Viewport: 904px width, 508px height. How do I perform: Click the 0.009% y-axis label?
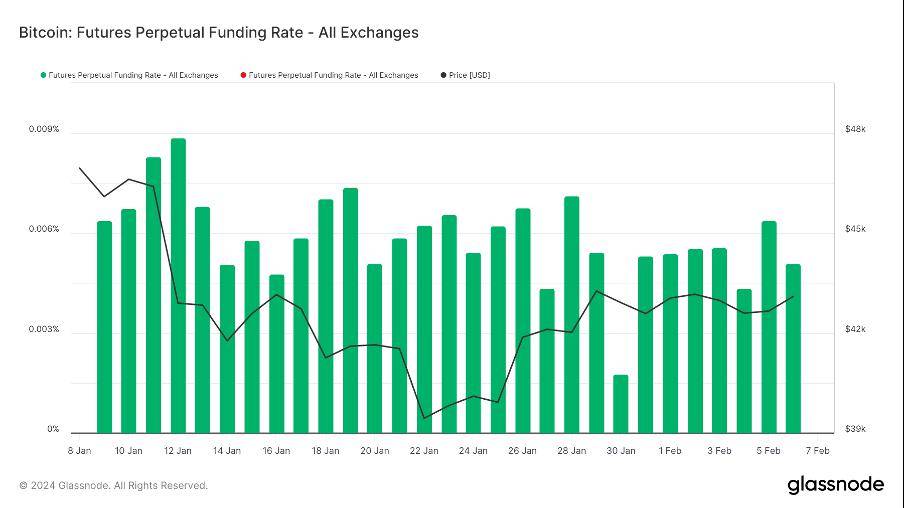pos(44,129)
